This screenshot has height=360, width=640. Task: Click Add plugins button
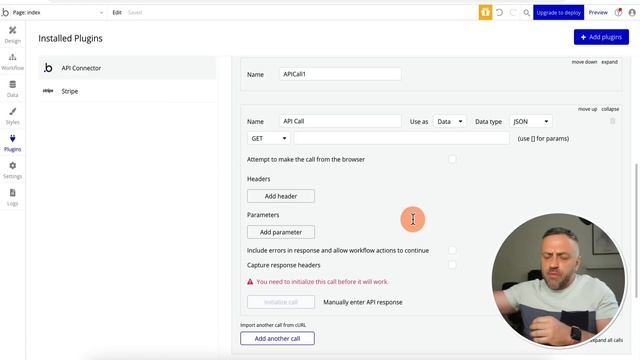pos(601,37)
